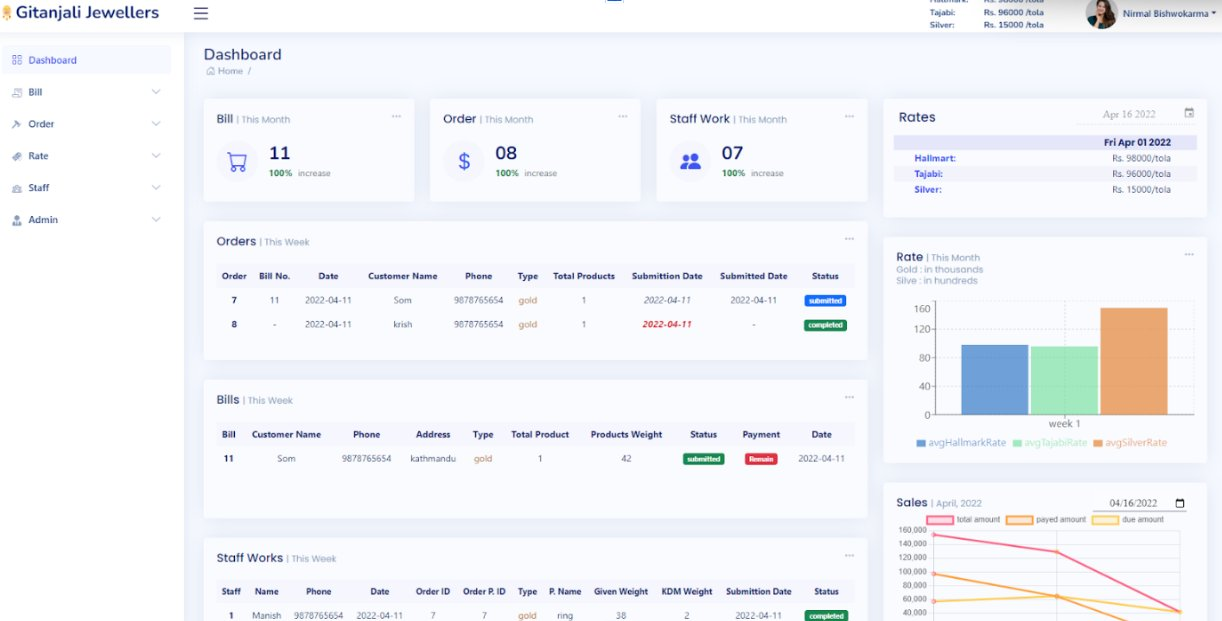Click the orange silver rate bar

tap(1134, 361)
